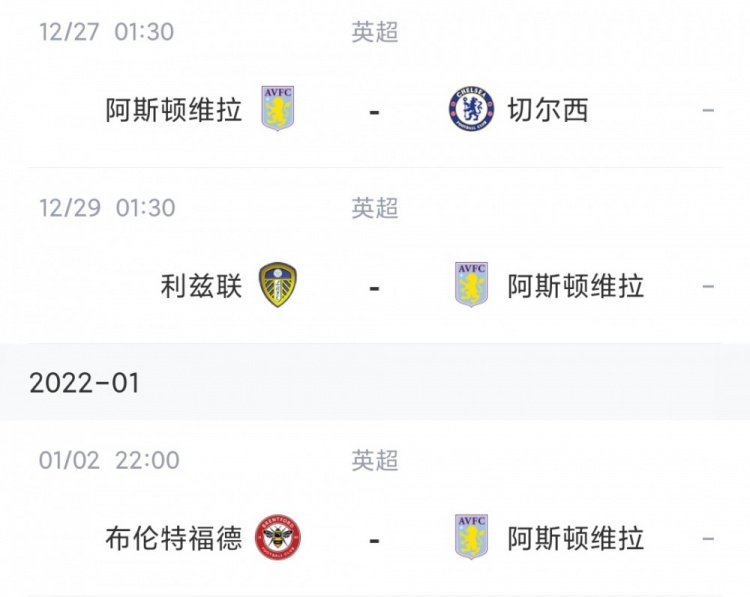Click the Brentford bee crest
Image resolution: width=750 pixels, height=597 pixels.
click(278, 537)
